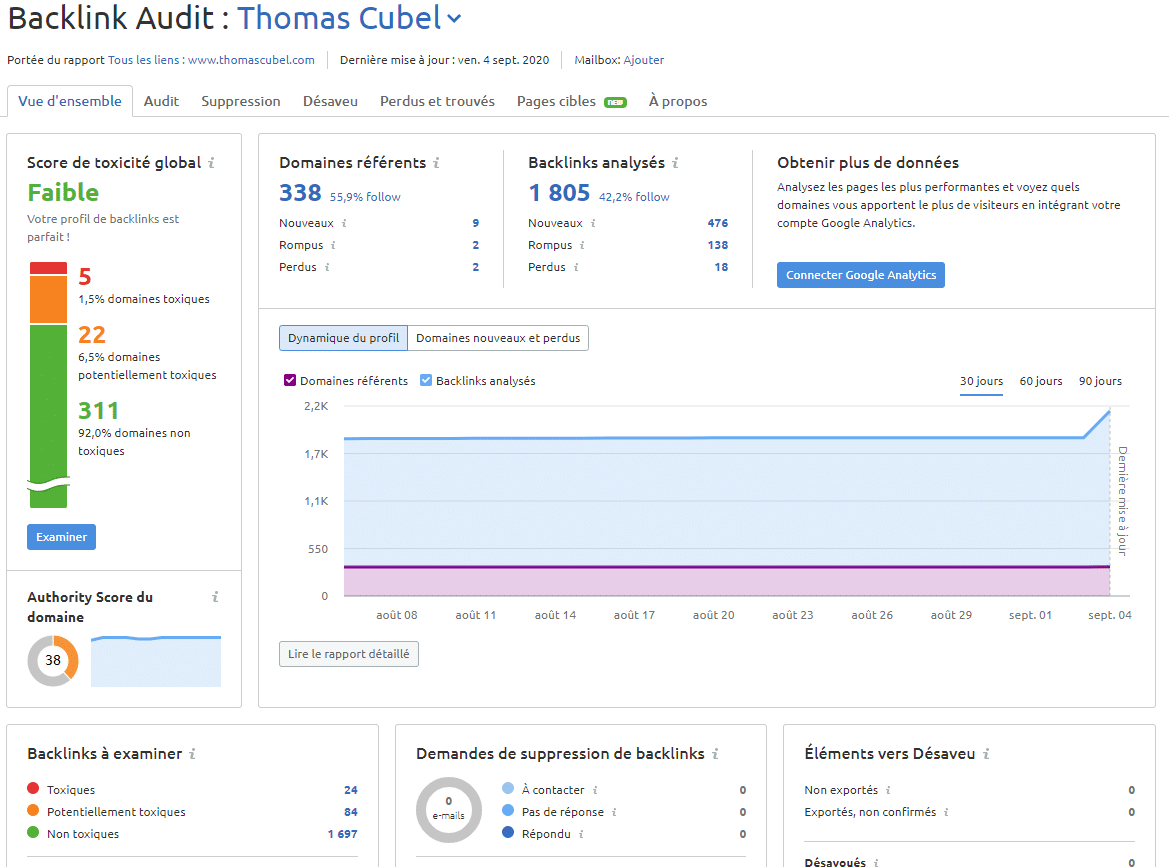Image resolution: width=1169 pixels, height=867 pixels.
Task: Open the 24 toxic backlinks count
Action: pos(350,790)
